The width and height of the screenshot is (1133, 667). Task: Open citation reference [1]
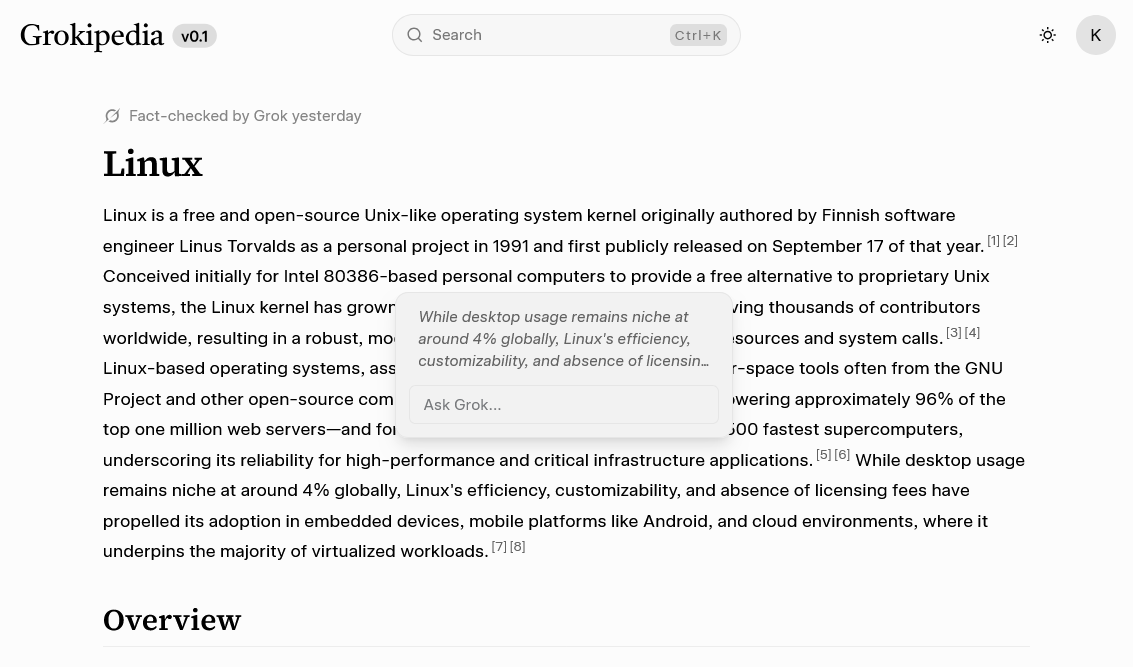point(993,241)
